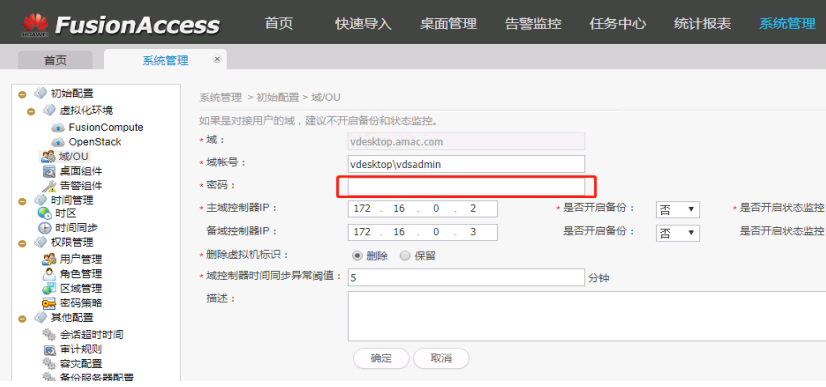Collapse the 初始配置 tree node

coord(22,95)
